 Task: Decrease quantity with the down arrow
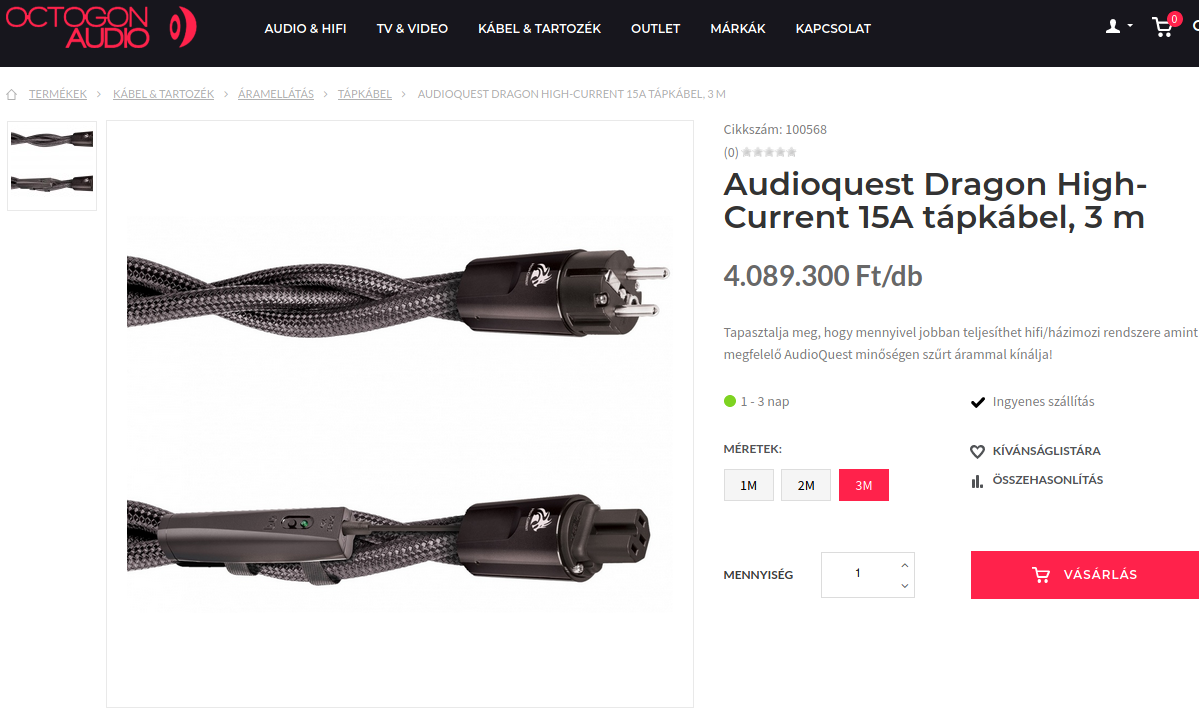tap(905, 586)
